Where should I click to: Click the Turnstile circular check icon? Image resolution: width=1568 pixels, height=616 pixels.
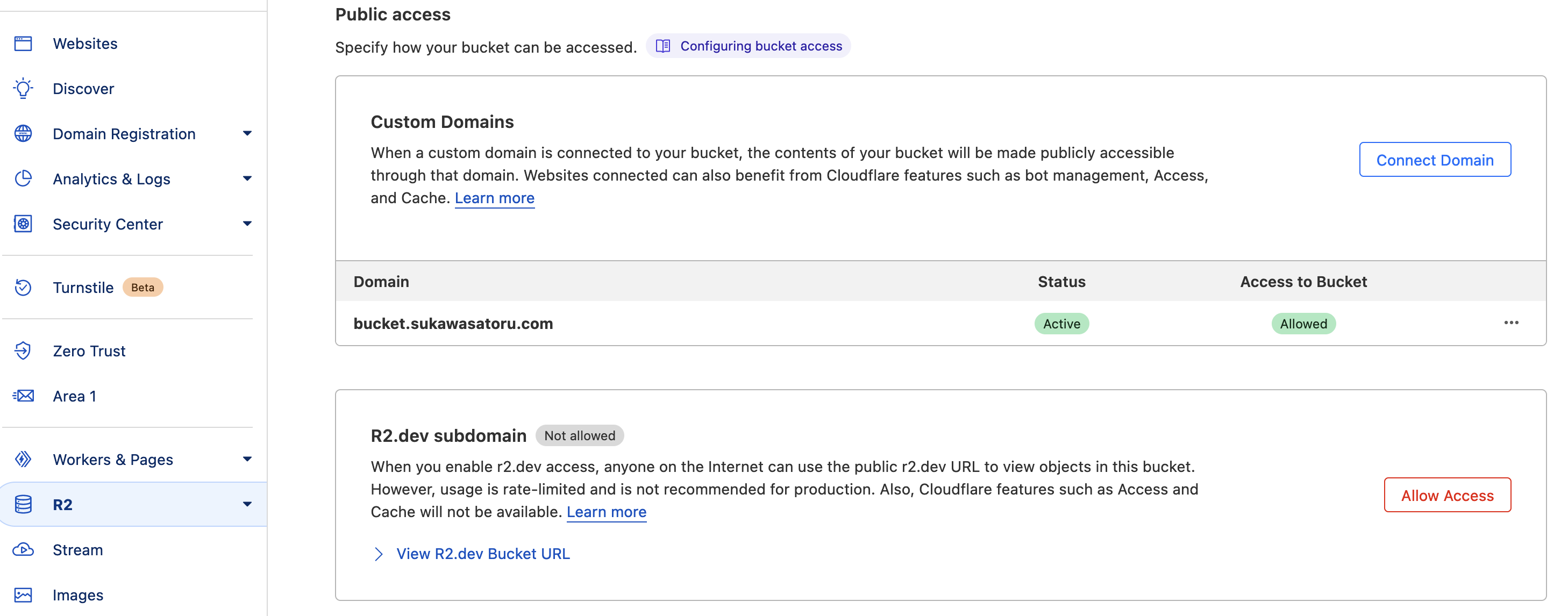click(23, 286)
